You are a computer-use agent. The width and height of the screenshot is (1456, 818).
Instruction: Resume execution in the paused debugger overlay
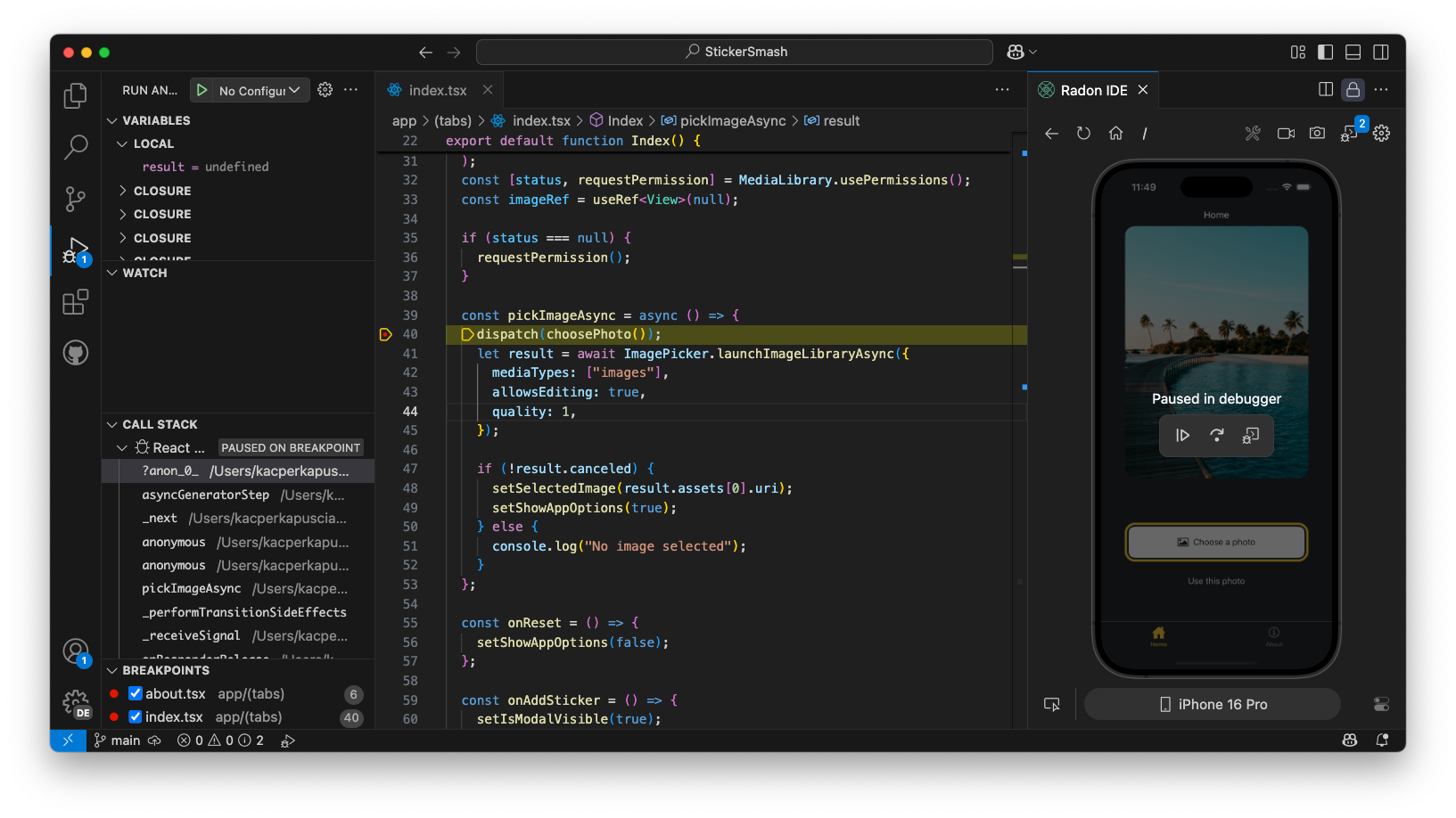pos(1182,436)
